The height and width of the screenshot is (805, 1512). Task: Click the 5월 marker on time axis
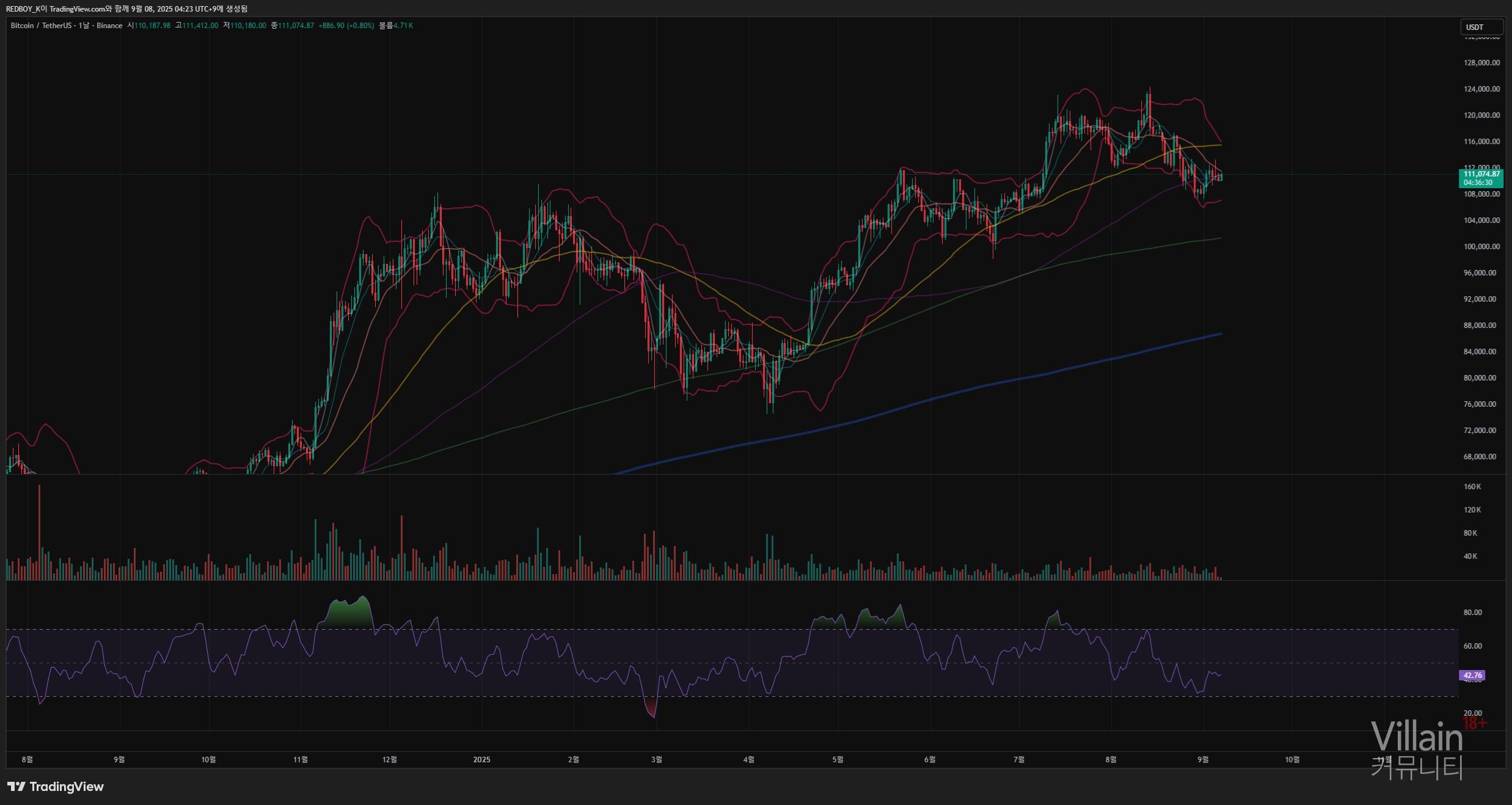click(838, 759)
